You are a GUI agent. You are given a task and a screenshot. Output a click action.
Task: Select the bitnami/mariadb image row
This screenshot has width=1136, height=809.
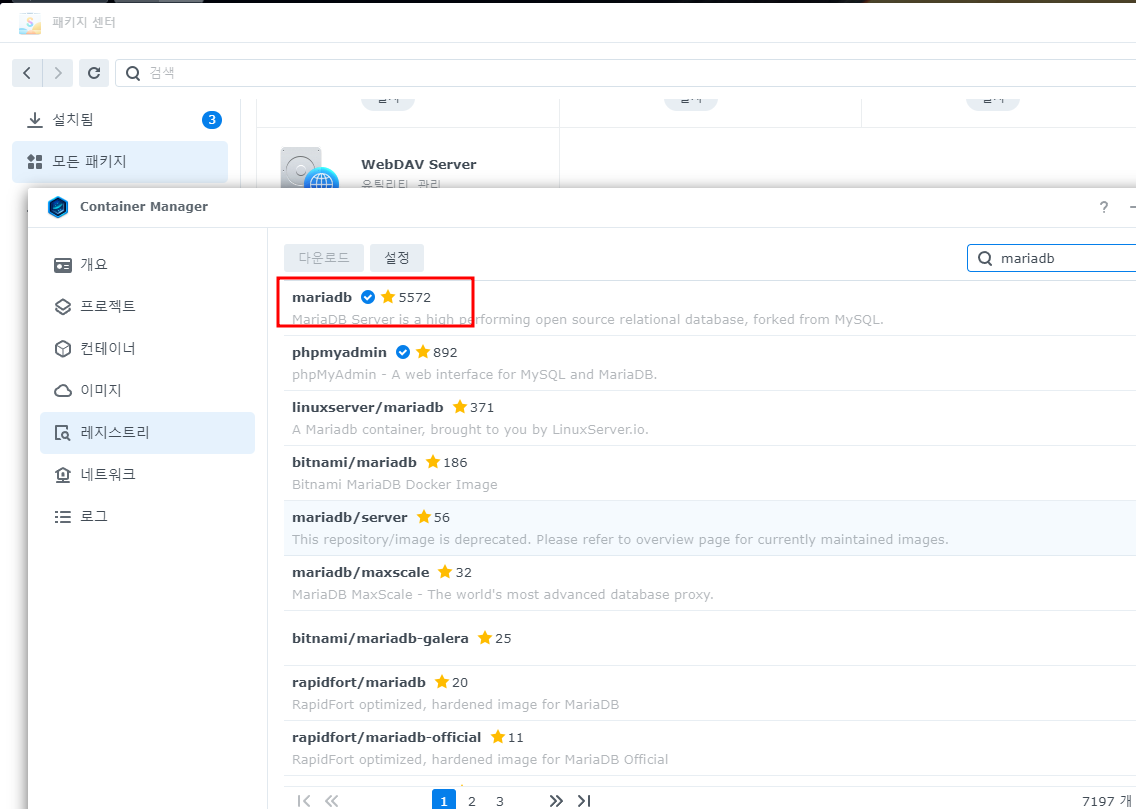710,474
